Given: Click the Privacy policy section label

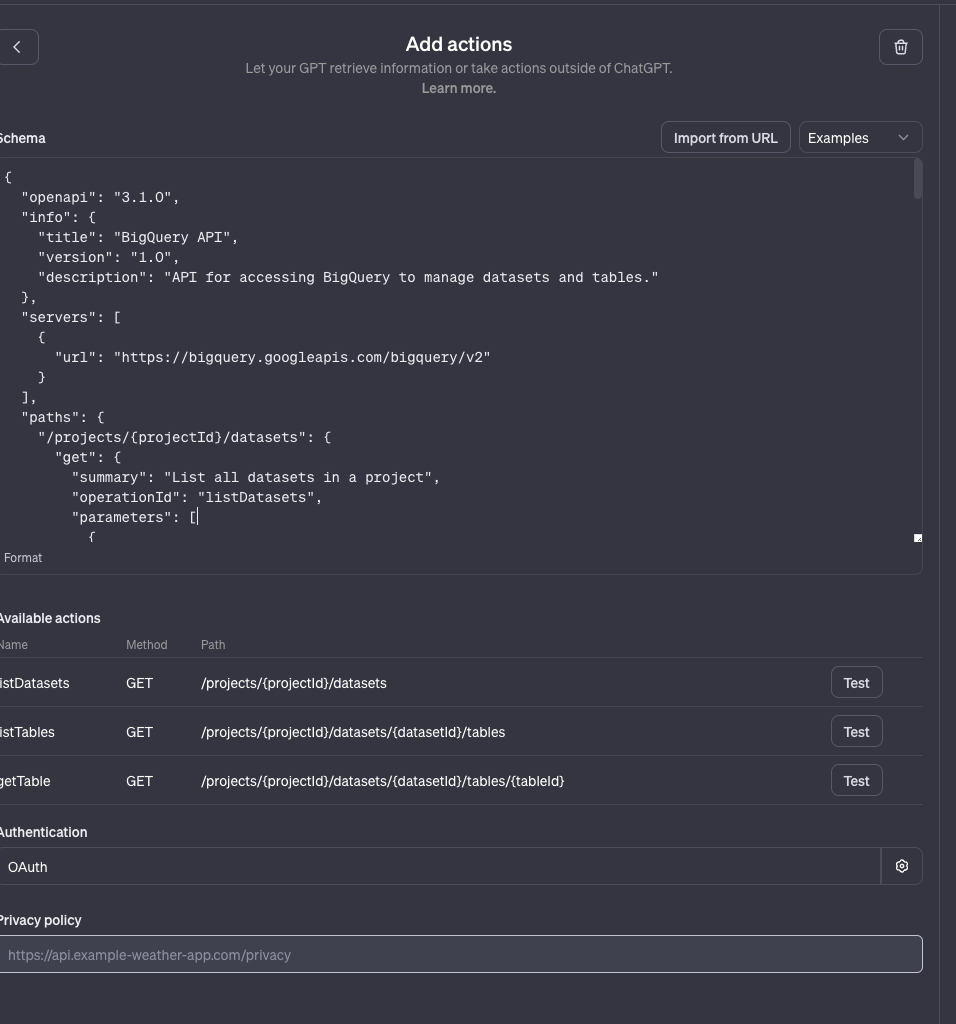Looking at the screenshot, I should coord(40,920).
